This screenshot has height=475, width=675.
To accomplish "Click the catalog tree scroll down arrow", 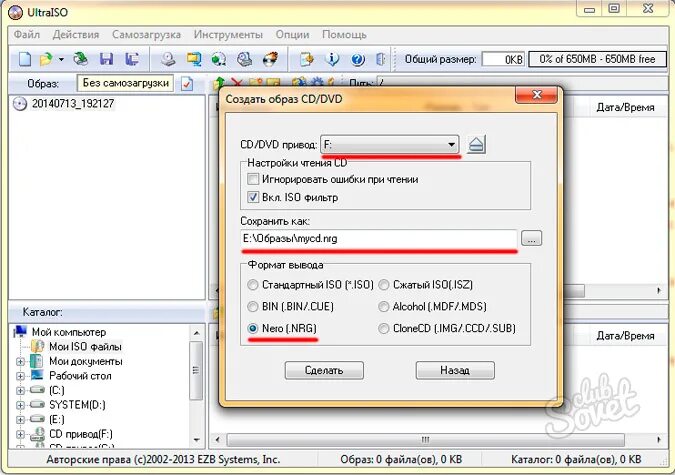I will (x=196, y=440).
